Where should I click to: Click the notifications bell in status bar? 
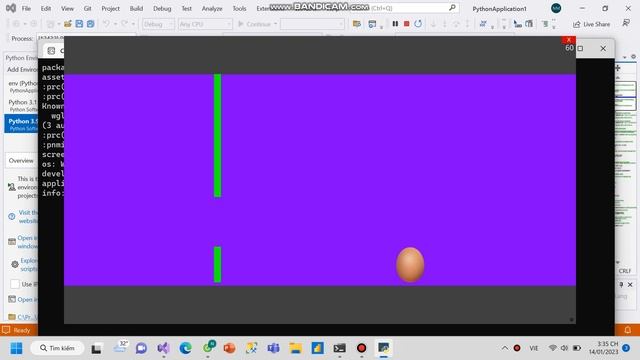pyautogui.click(x=627, y=330)
